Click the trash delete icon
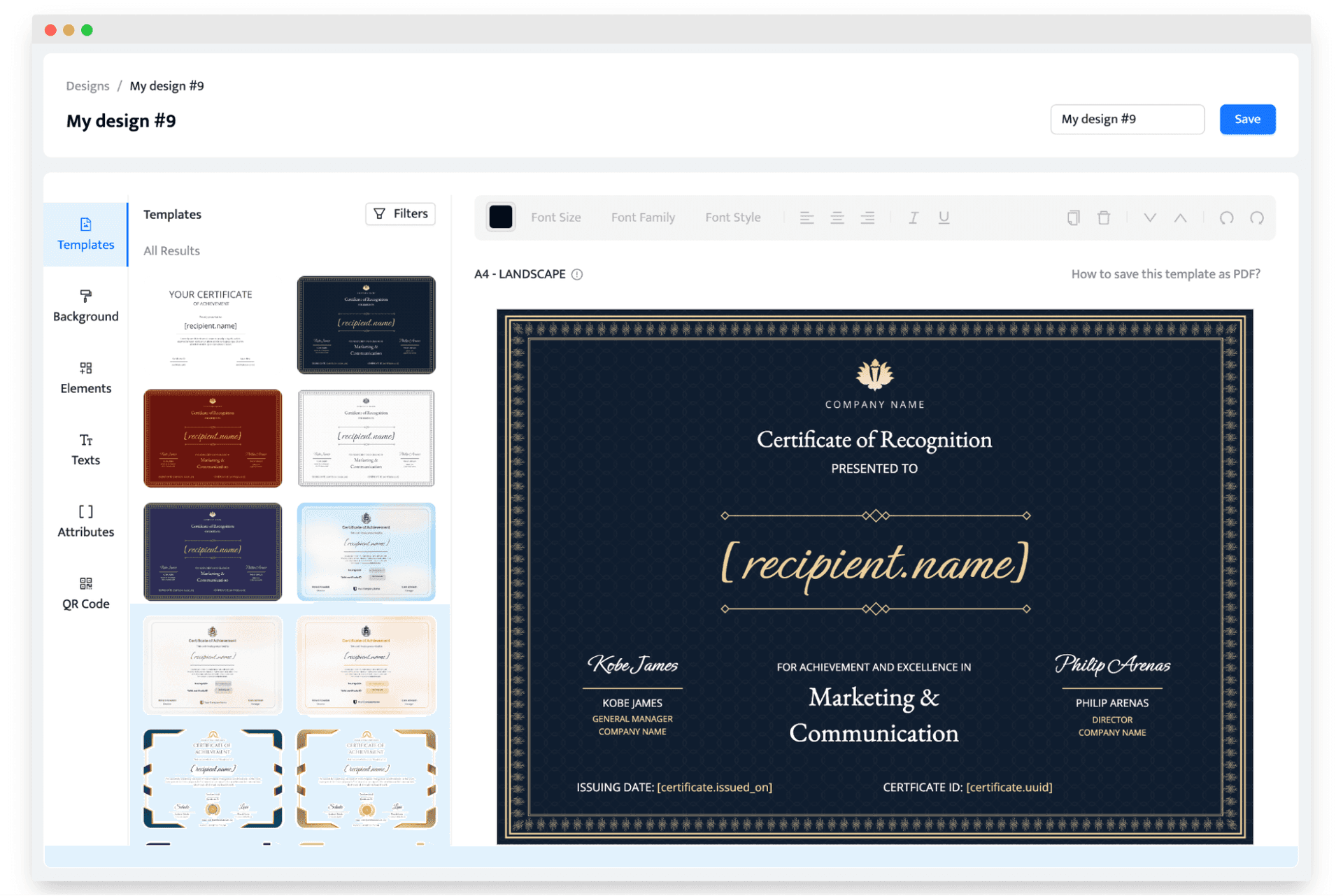 click(x=1104, y=218)
